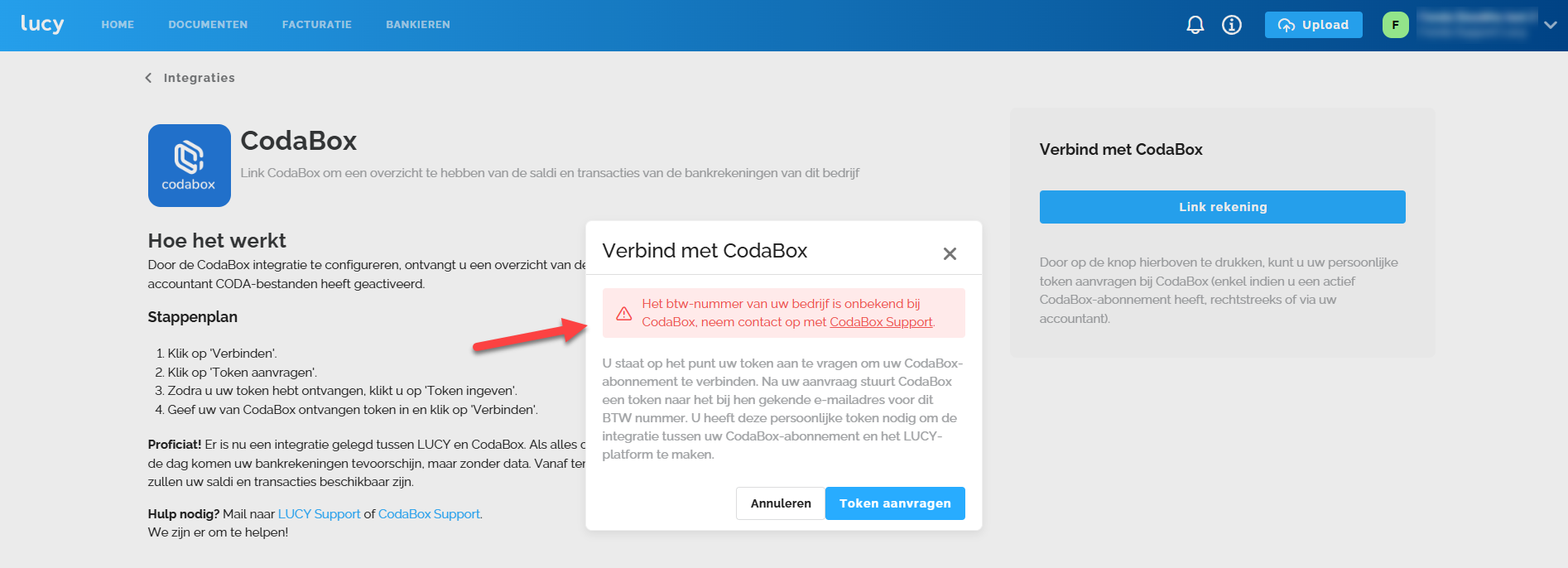The width and height of the screenshot is (1568, 568).
Task: Click the warning triangle icon in alert
Action: pos(624,313)
